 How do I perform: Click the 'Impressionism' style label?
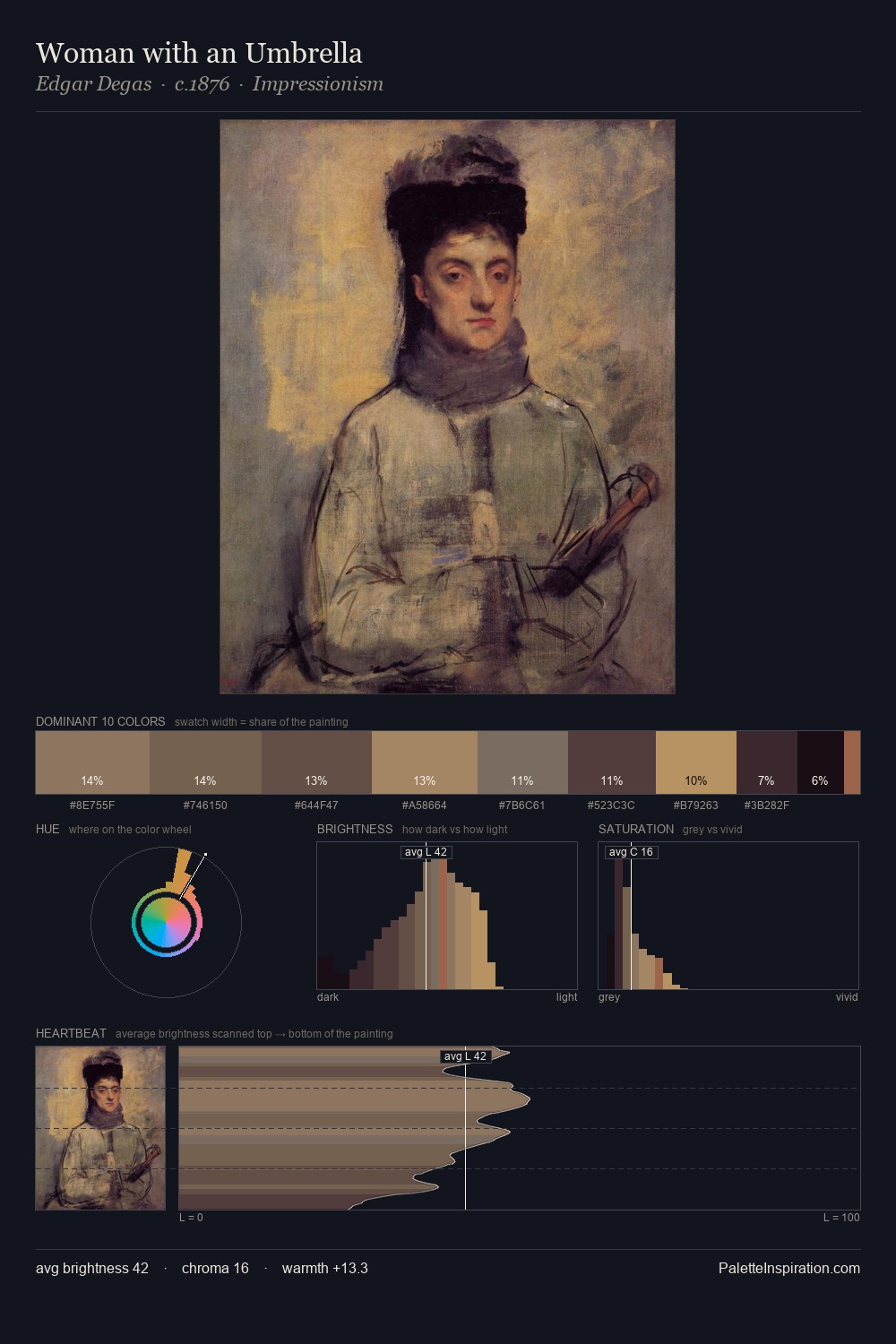[x=318, y=84]
